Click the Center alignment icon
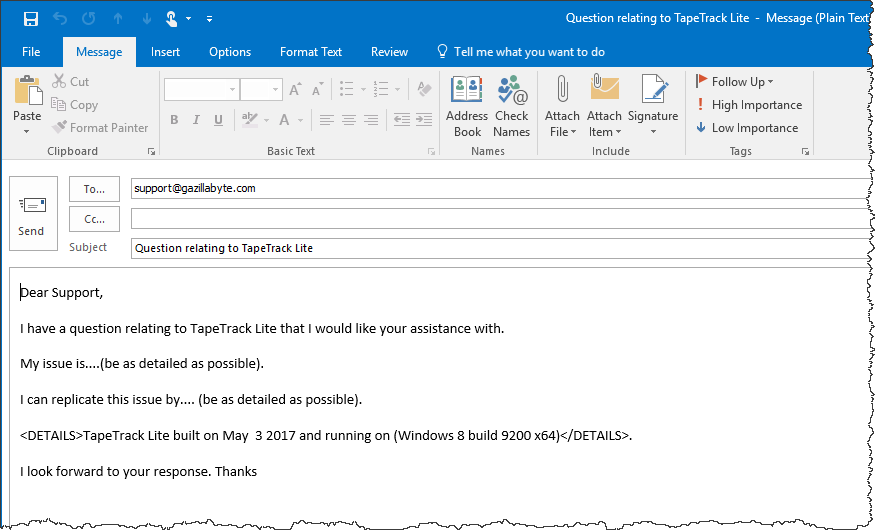Image resolution: width=875 pixels, height=530 pixels. coord(349,120)
